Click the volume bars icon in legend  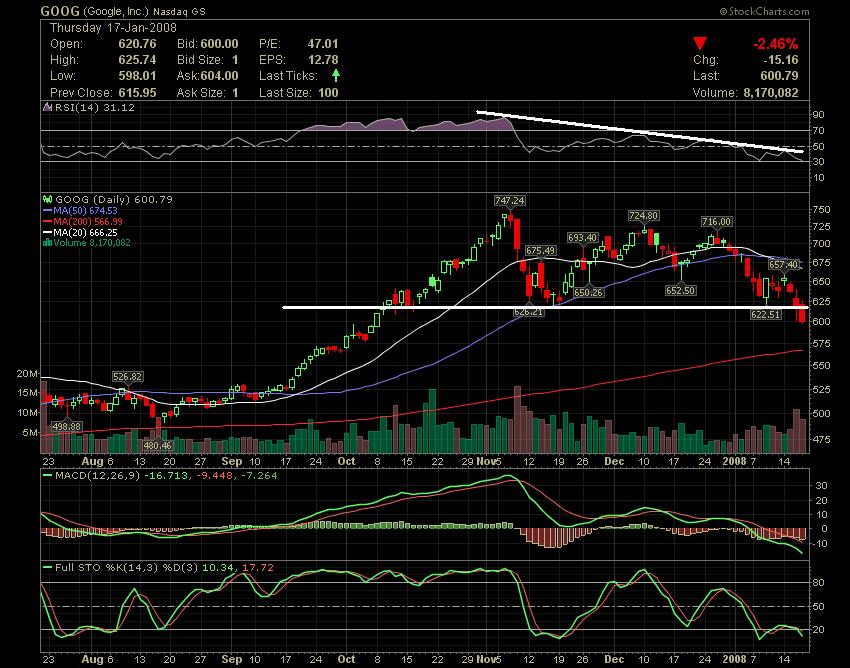tap(47, 242)
